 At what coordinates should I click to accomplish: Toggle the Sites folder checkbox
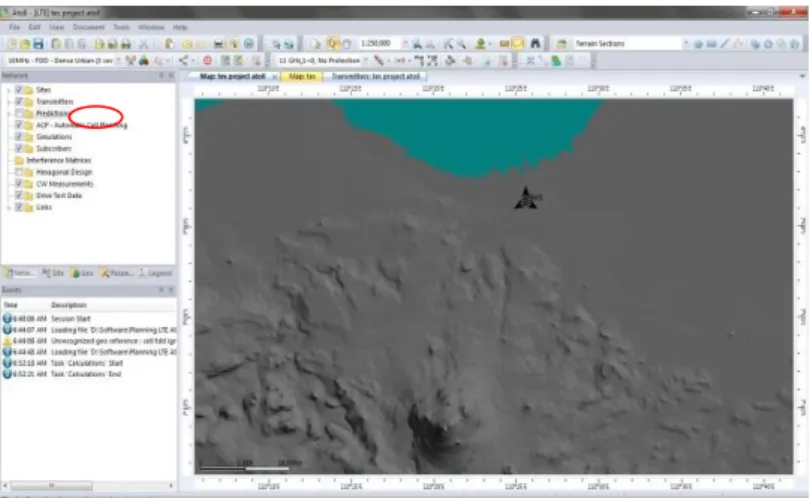point(19,90)
